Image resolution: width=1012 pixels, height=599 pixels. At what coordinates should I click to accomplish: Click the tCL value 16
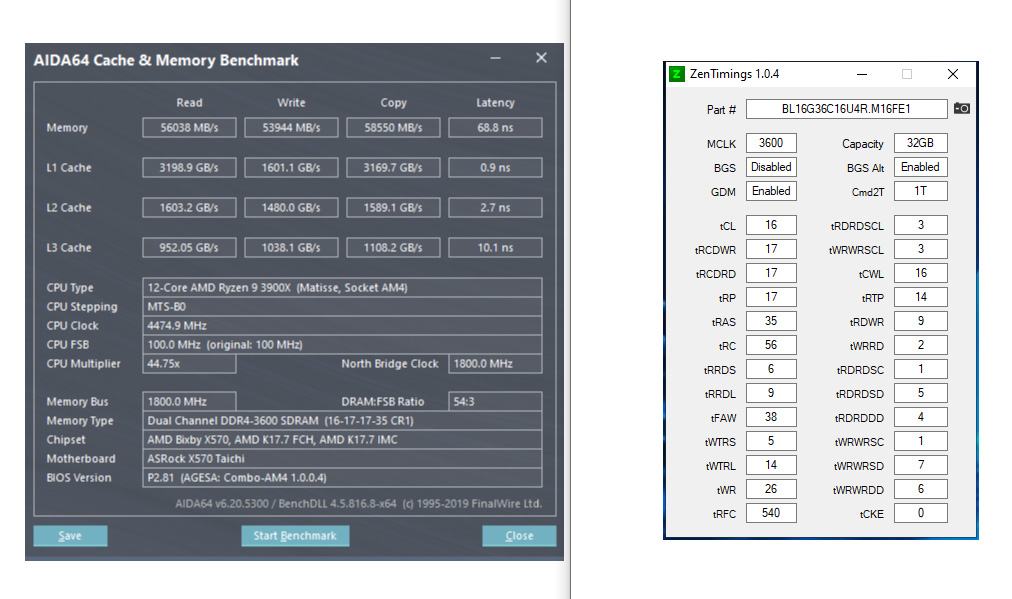click(771, 225)
